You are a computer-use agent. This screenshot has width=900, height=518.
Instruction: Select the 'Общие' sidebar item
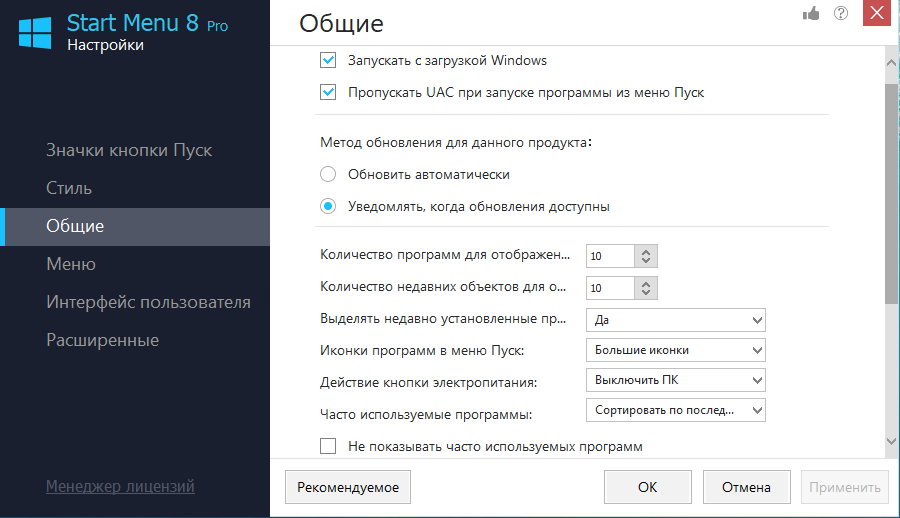coord(135,226)
